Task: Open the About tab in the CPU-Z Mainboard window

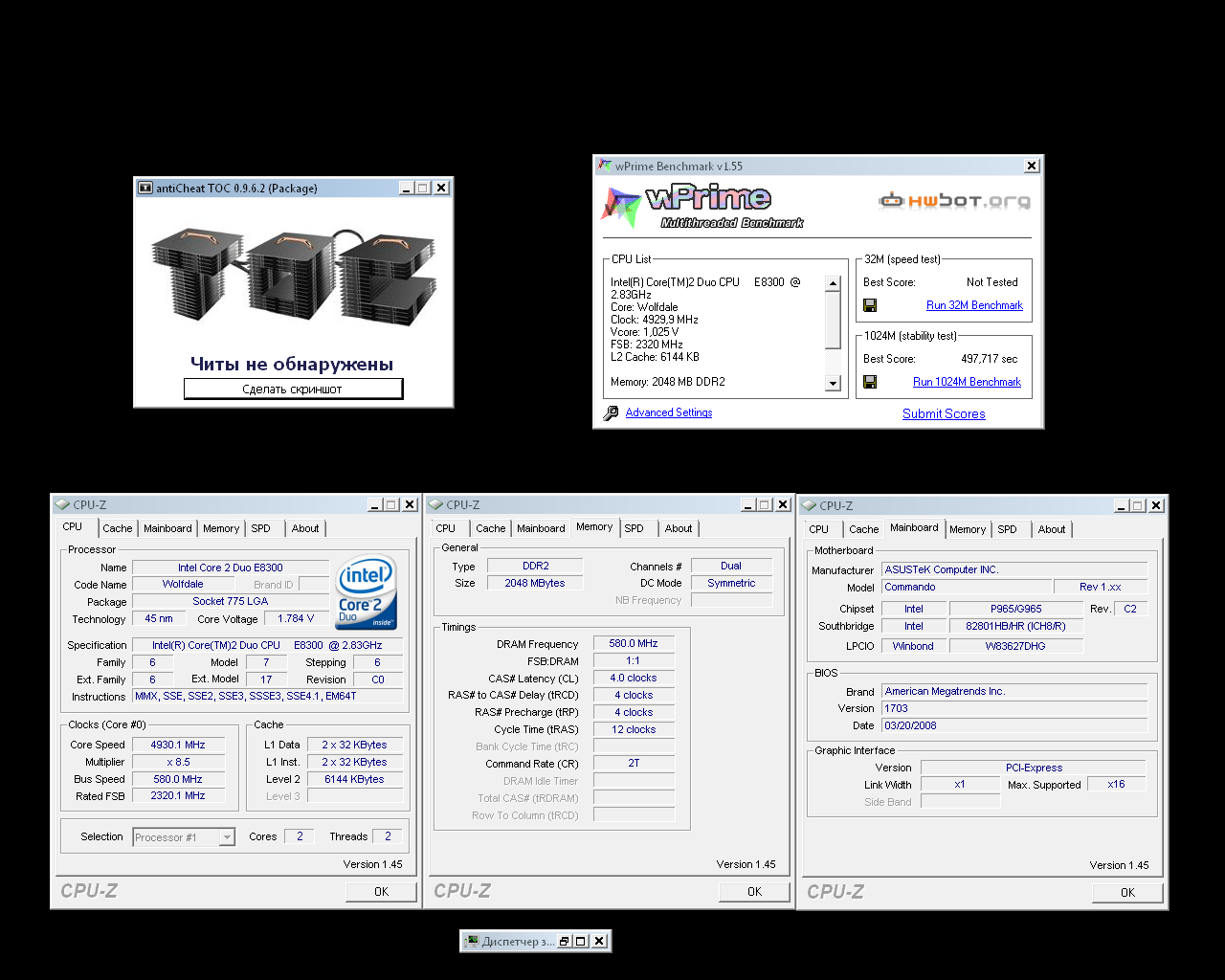Action: [x=1052, y=529]
